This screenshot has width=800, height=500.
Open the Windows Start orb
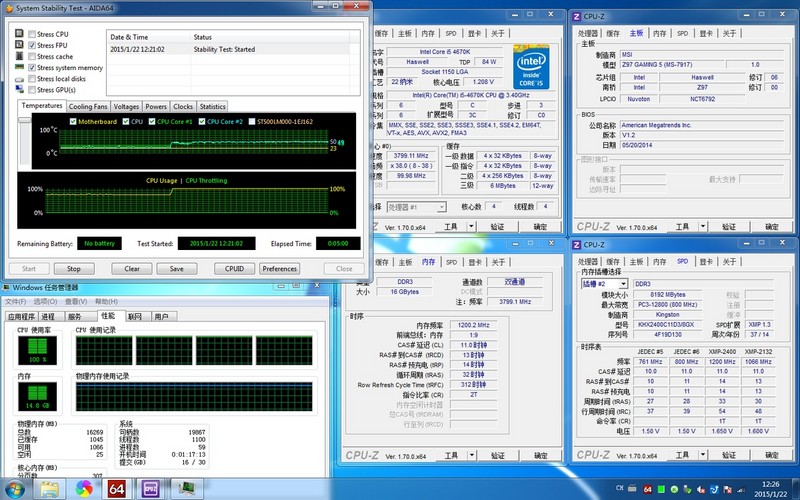[14, 489]
